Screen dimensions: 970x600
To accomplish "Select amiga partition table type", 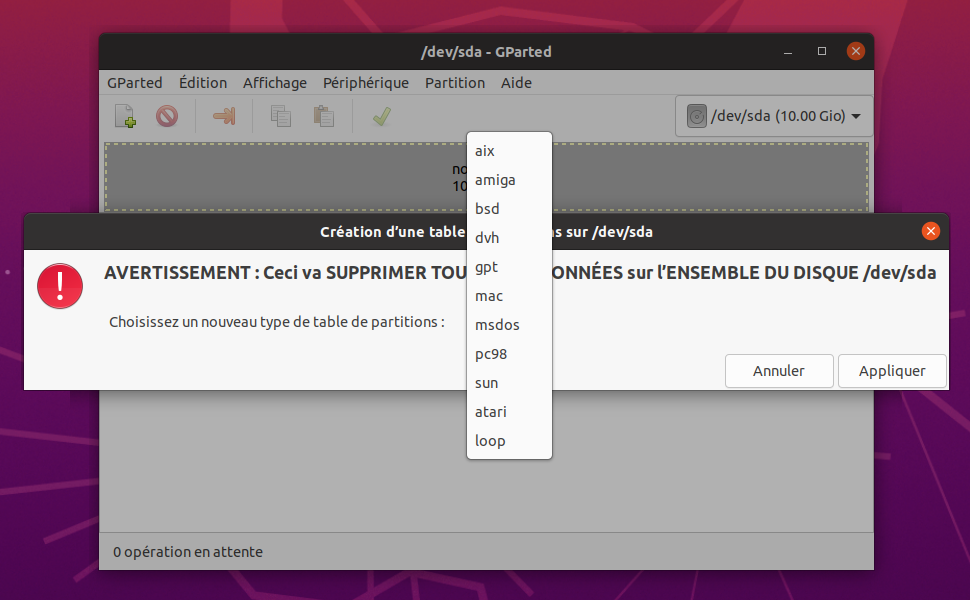I will click(x=509, y=180).
